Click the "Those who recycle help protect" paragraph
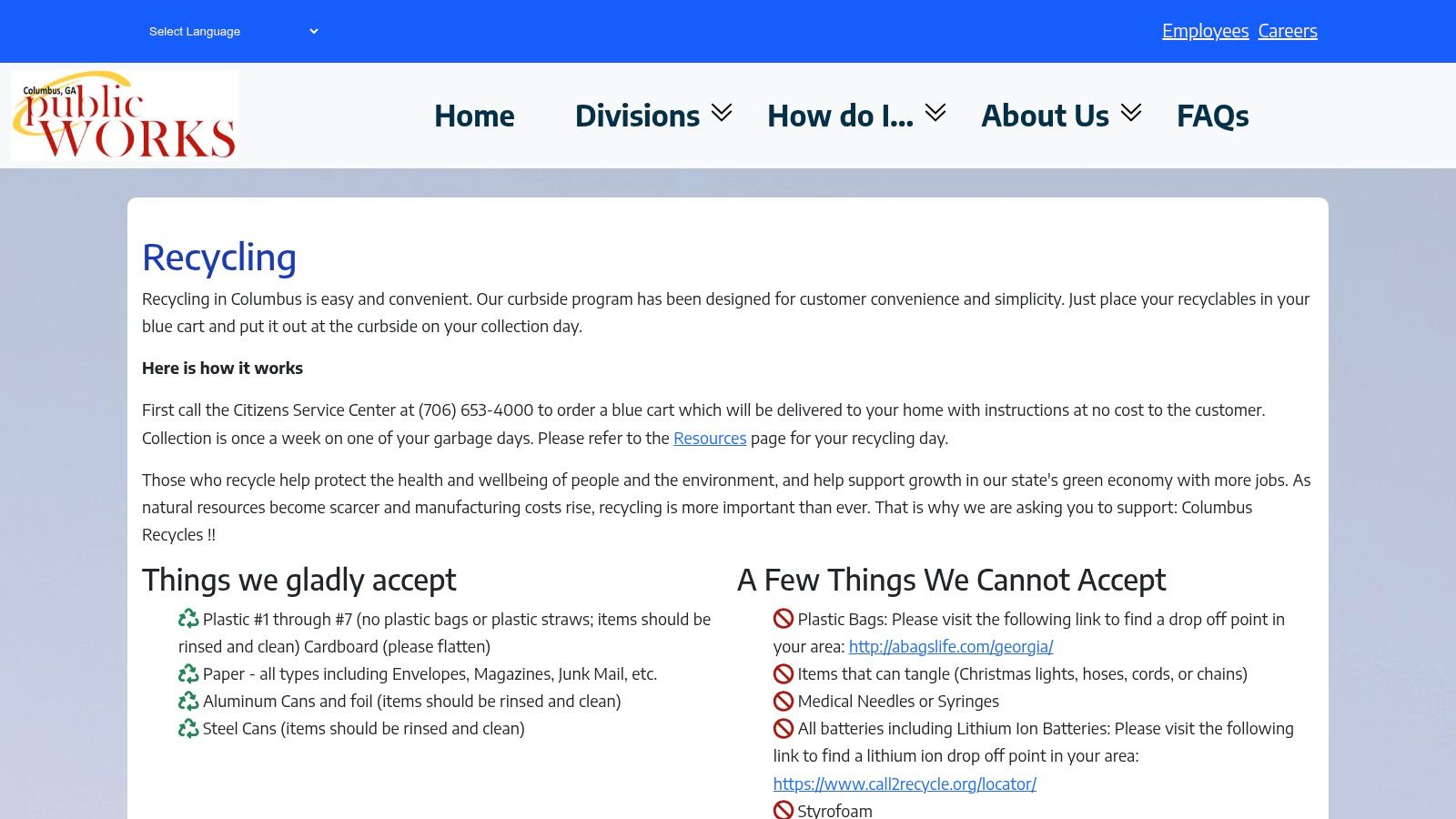Viewport: 1456px width, 819px height. (x=726, y=507)
